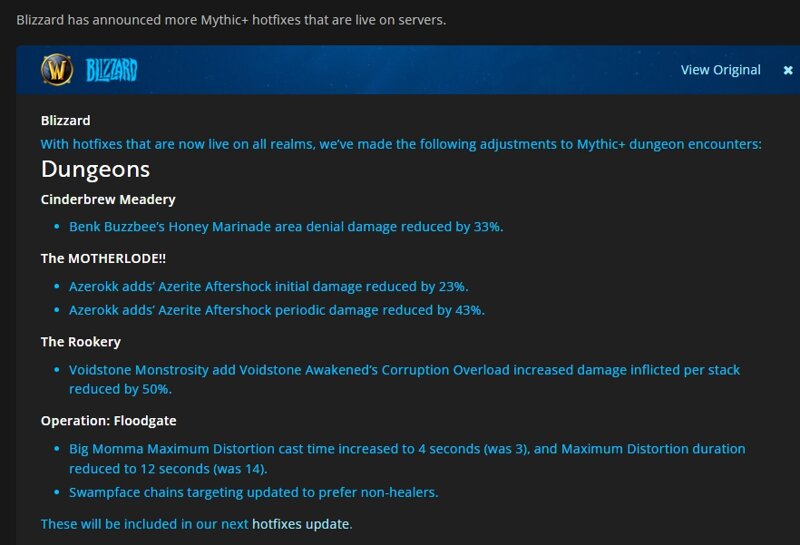The width and height of the screenshot is (800, 545).
Task: Select the Big Momma Maximum Distortion line
Action: tap(407, 458)
